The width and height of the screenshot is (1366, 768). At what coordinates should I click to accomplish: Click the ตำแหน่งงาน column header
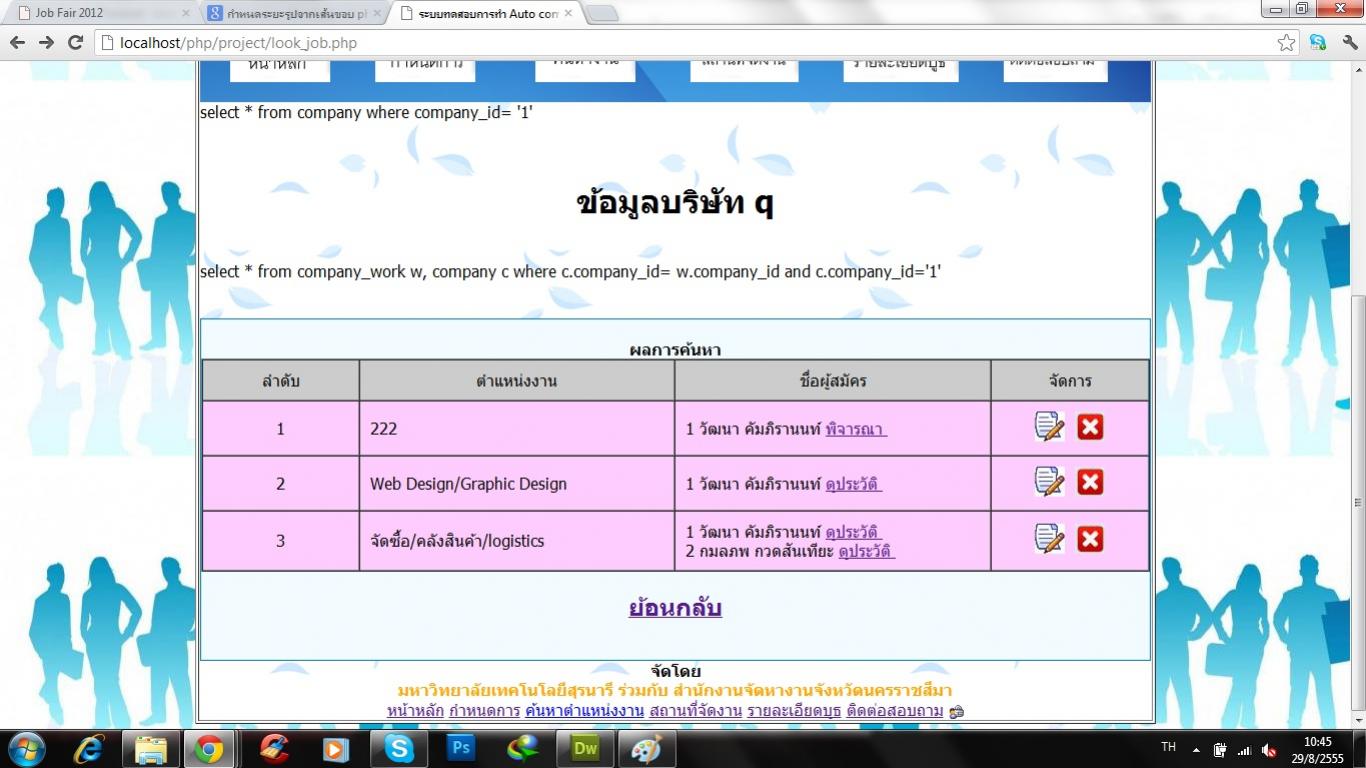[516, 381]
